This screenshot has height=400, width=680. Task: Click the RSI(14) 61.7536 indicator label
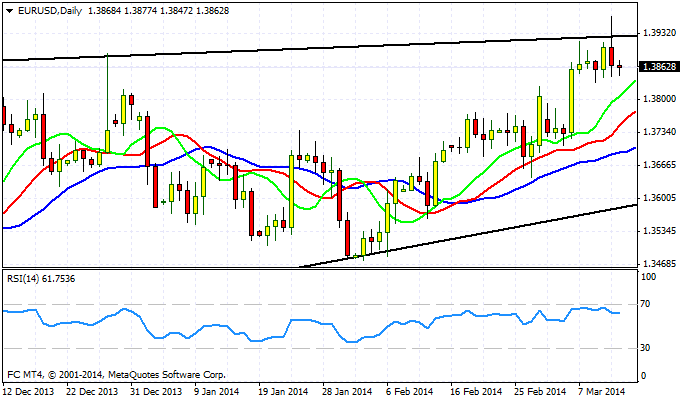point(41,279)
